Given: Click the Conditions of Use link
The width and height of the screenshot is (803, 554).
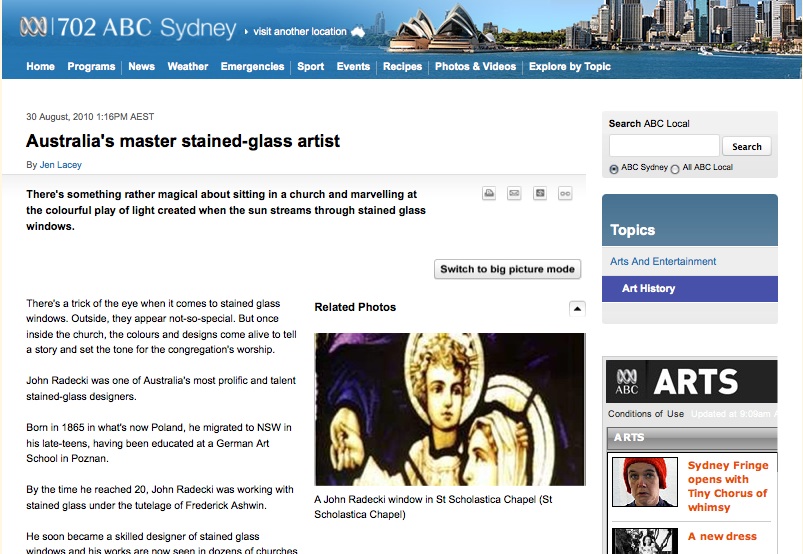Looking at the screenshot, I should click(x=646, y=414).
